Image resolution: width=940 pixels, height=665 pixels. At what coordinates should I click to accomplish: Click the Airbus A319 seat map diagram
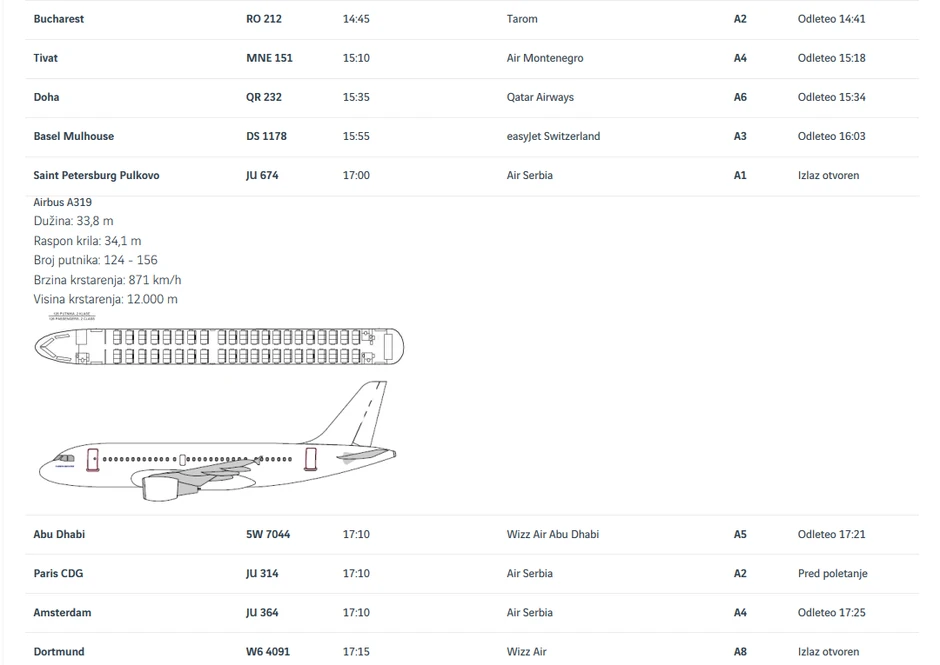pos(219,346)
